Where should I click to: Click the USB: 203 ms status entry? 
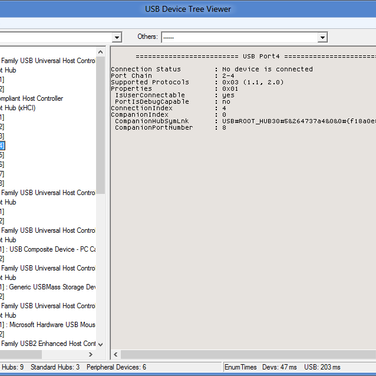coord(322,367)
